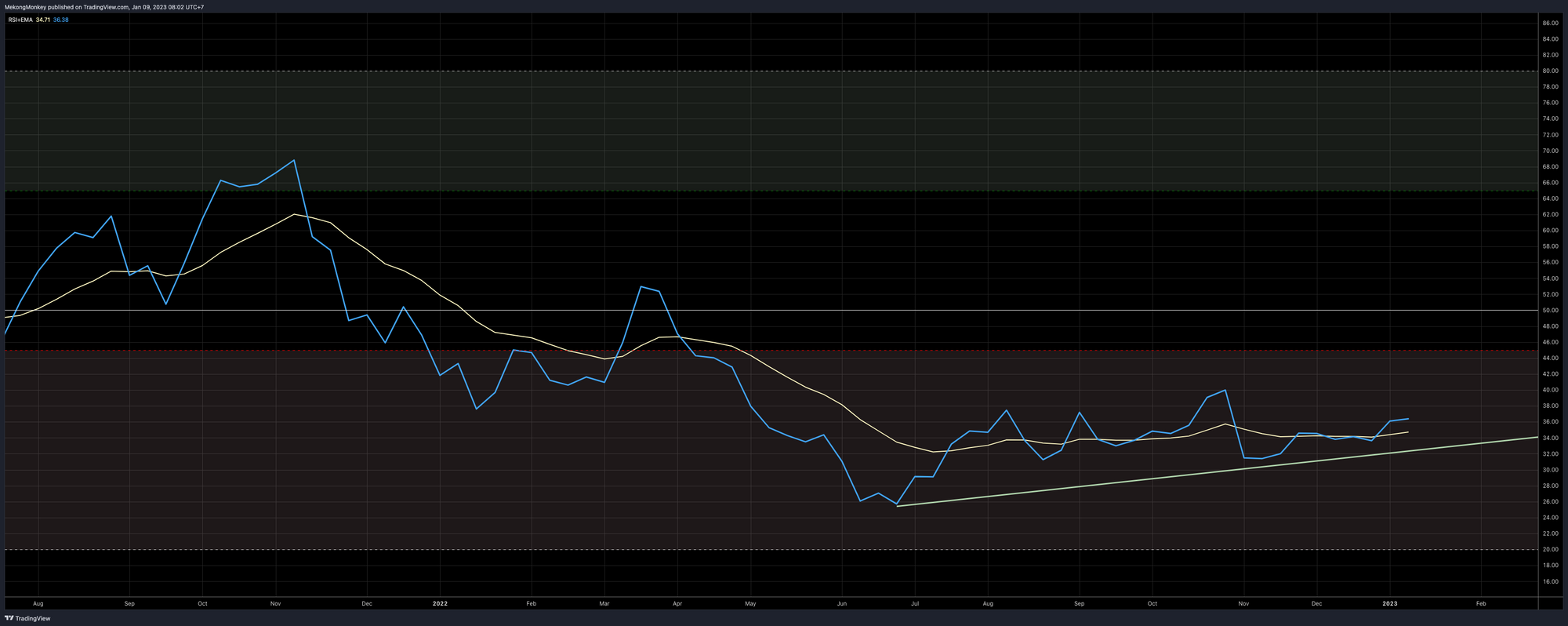Select the Jun time axis label
The height and width of the screenshot is (626, 1568).
click(x=841, y=603)
